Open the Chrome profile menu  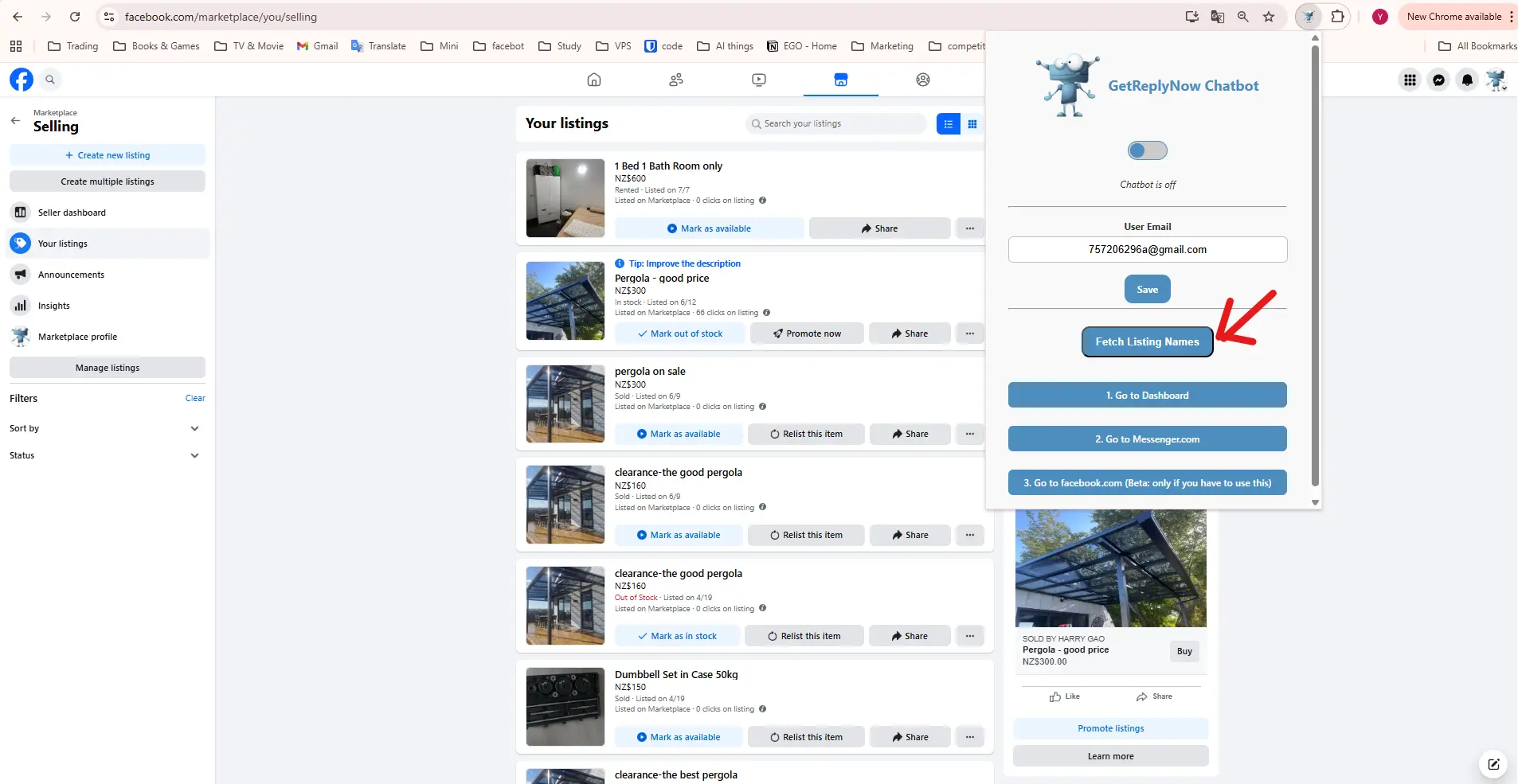pyautogui.click(x=1379, y=16)
